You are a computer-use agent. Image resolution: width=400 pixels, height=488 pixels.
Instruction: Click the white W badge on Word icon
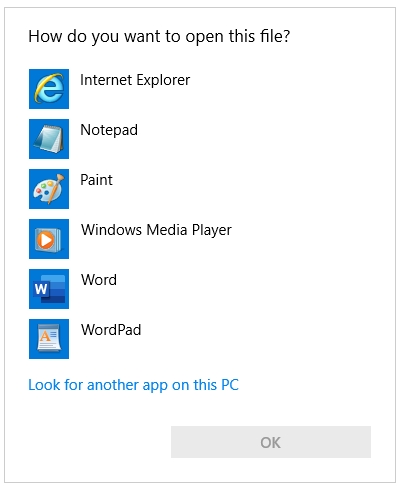tap(41, 289)
